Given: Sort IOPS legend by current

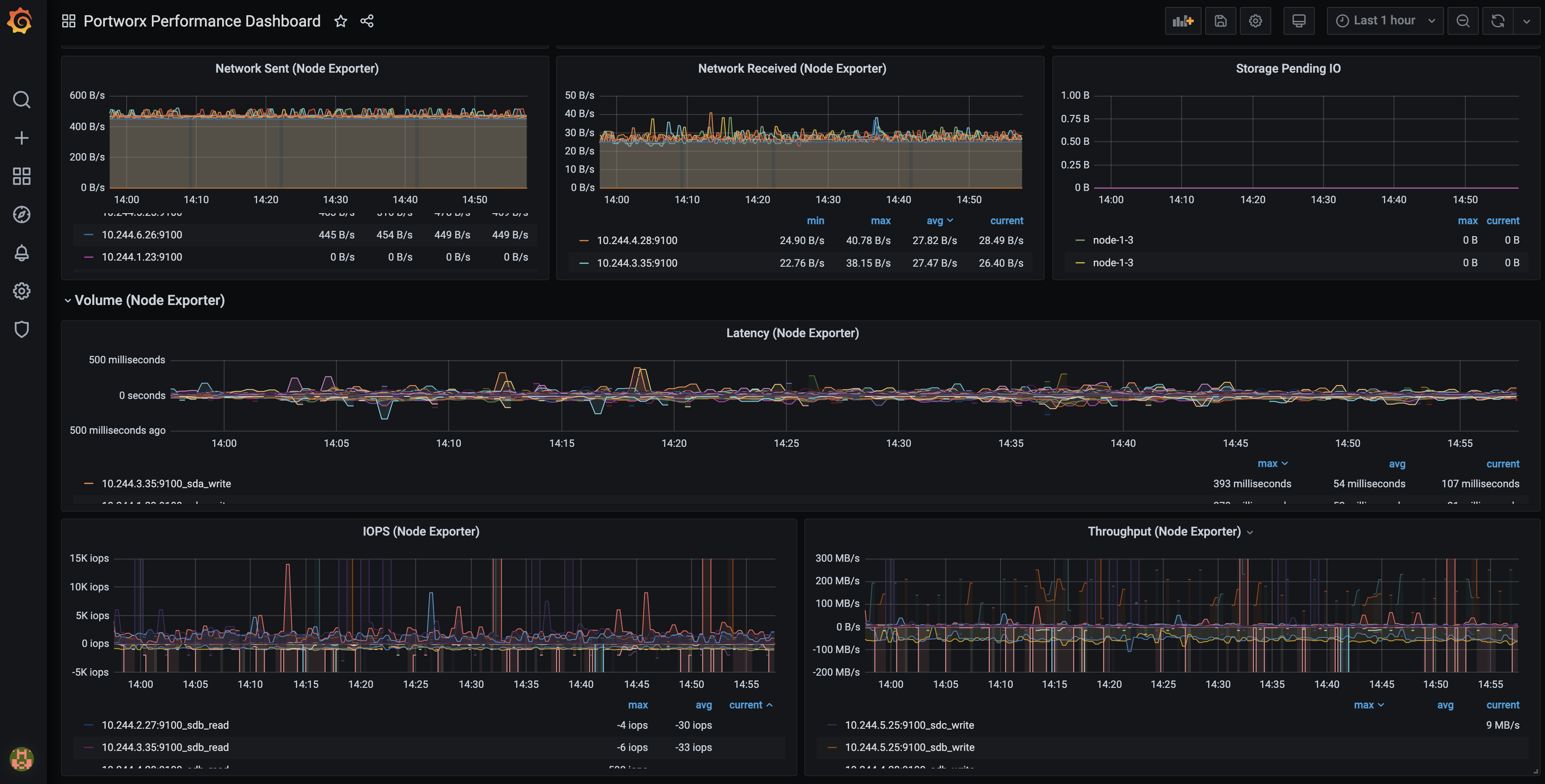Looking at the screenshot, I should tap(750, 705).
